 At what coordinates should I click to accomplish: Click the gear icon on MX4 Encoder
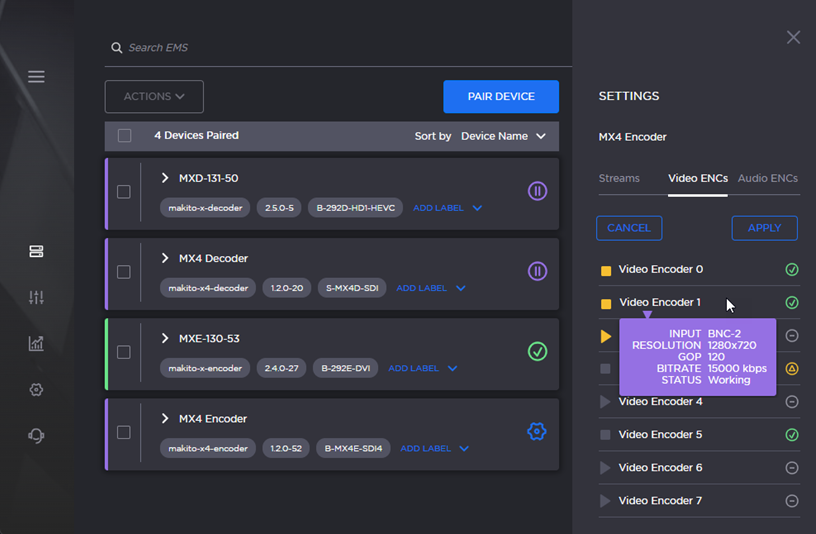pos(537,432)
